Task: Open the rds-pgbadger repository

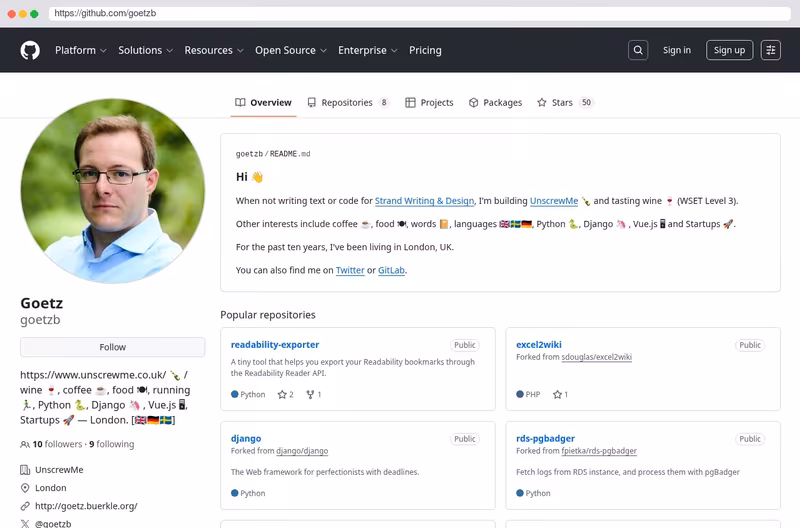Action: click(545, 439)
